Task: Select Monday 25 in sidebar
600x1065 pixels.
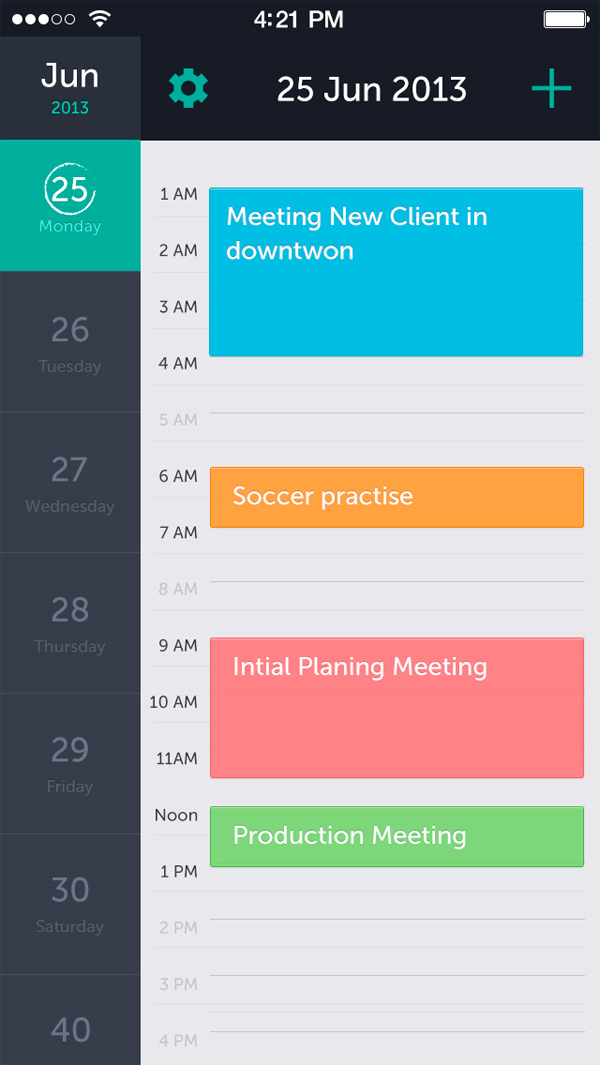Action: pos(70,205)
